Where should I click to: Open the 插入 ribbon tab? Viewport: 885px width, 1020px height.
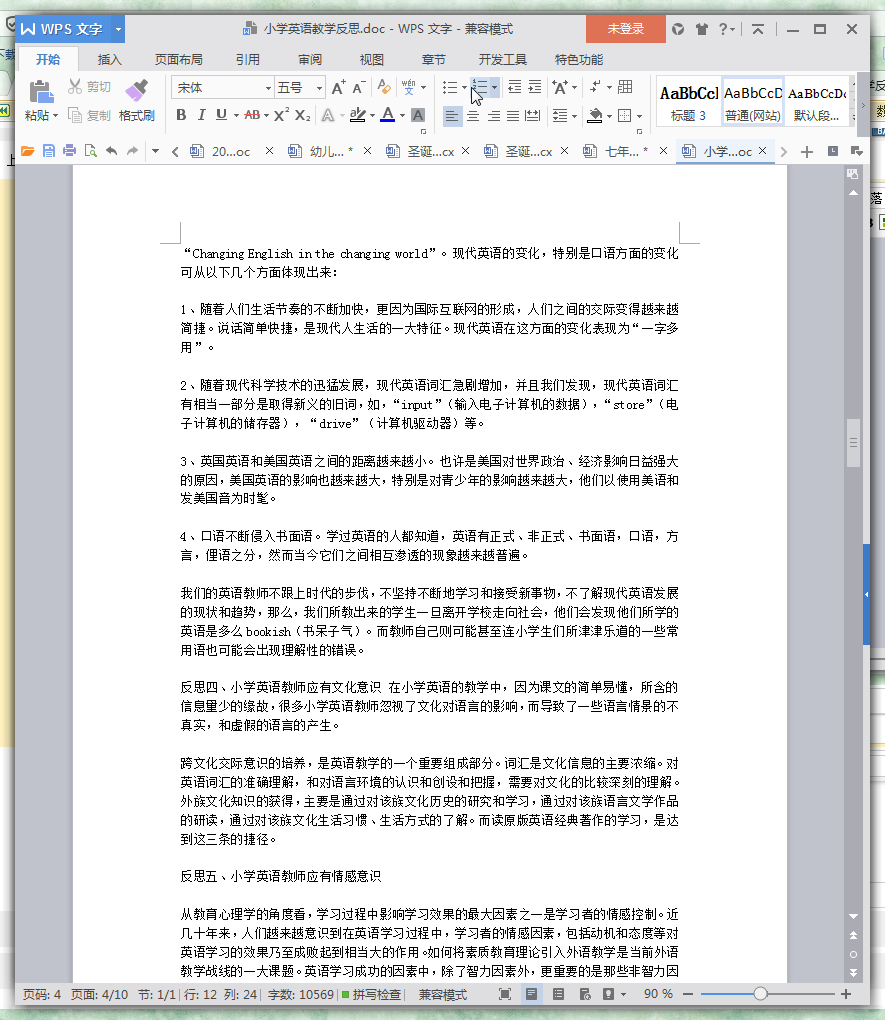[109, 59]
